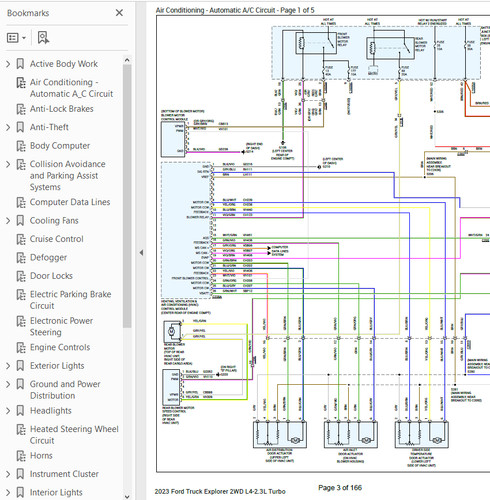This screenshot has height=500, width=490.
Task: Expand the Active Body Work bookmark
Action: tap(8, 64)
